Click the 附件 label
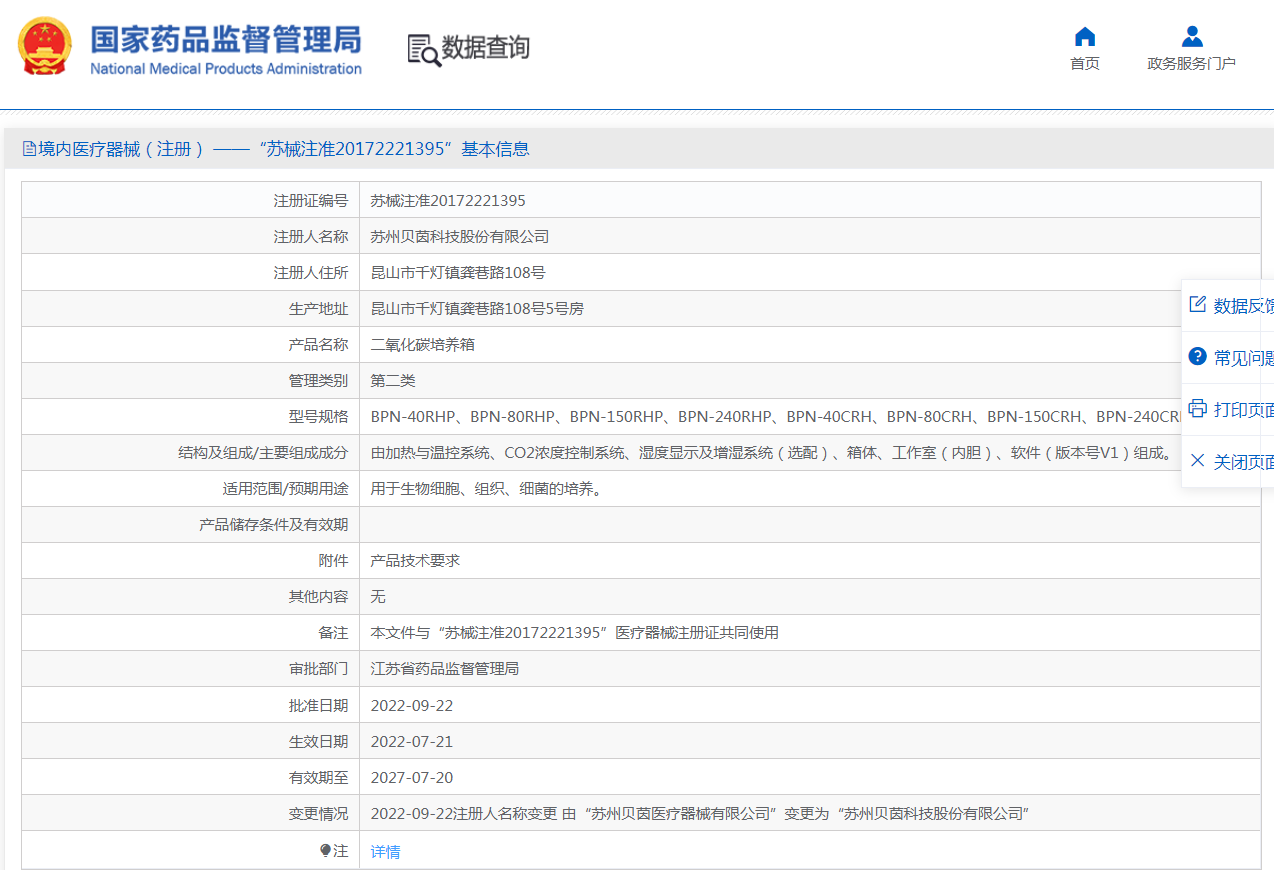 334,561
